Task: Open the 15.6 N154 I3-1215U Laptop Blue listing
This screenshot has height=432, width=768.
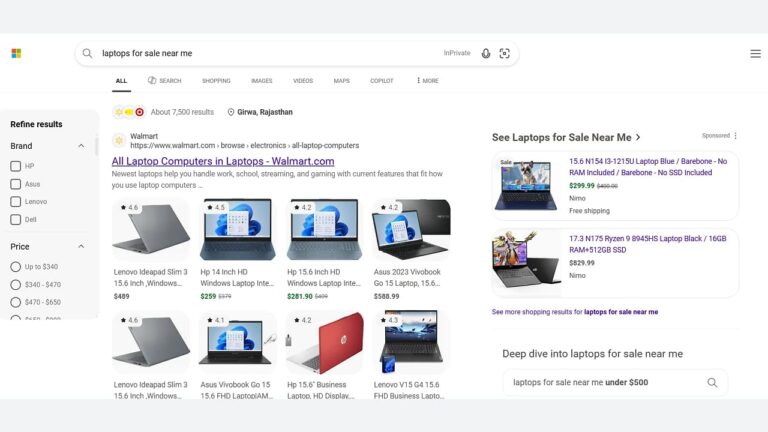Action: pyautogui.click(x=648, y=167)
